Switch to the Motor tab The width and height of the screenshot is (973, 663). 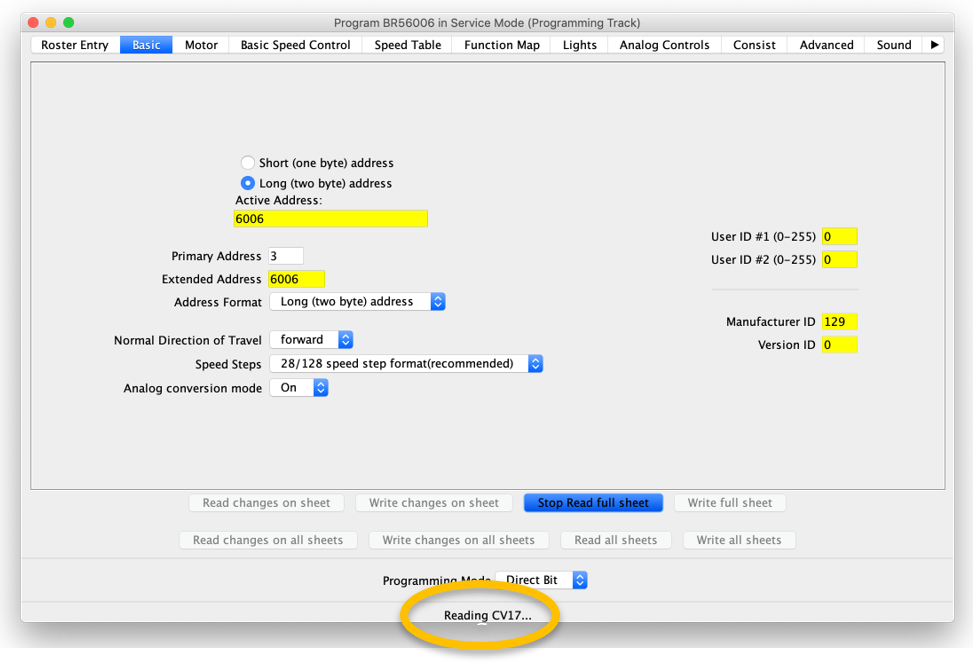pos(201,45)
